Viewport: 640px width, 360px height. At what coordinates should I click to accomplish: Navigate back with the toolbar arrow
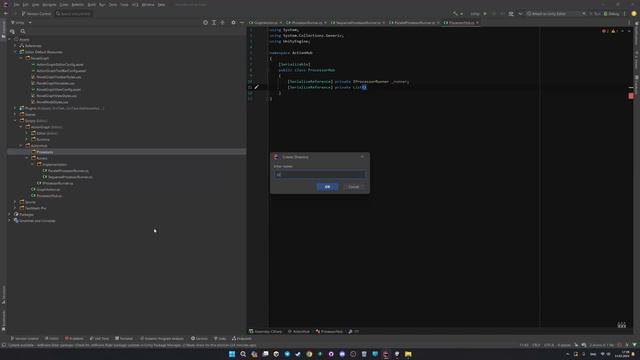(6, 13)
